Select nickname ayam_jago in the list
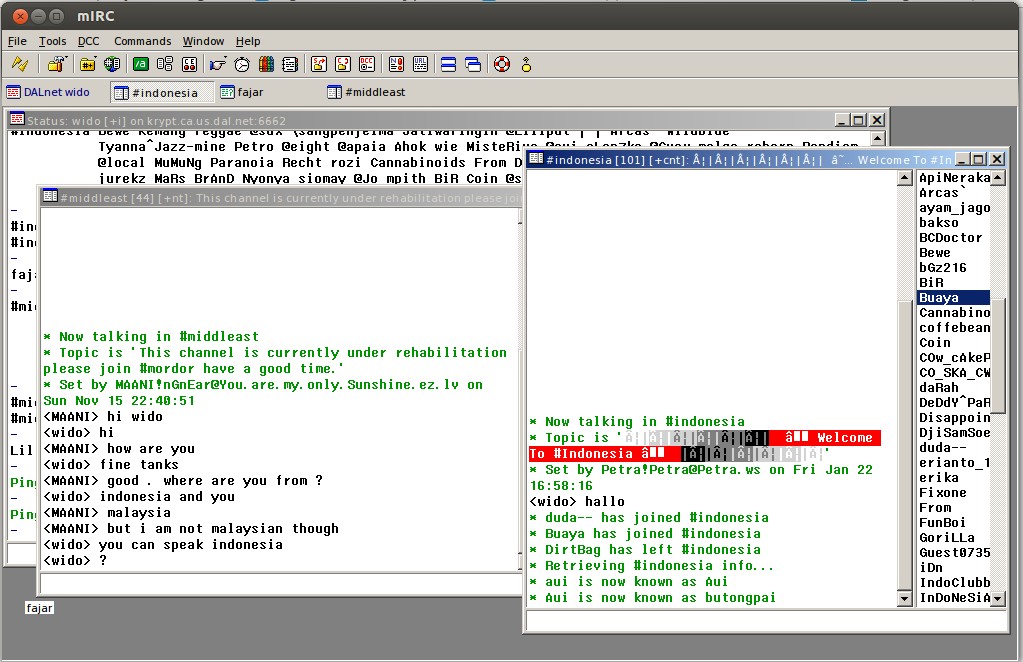The image size is (1023, 662). (954, 207)
